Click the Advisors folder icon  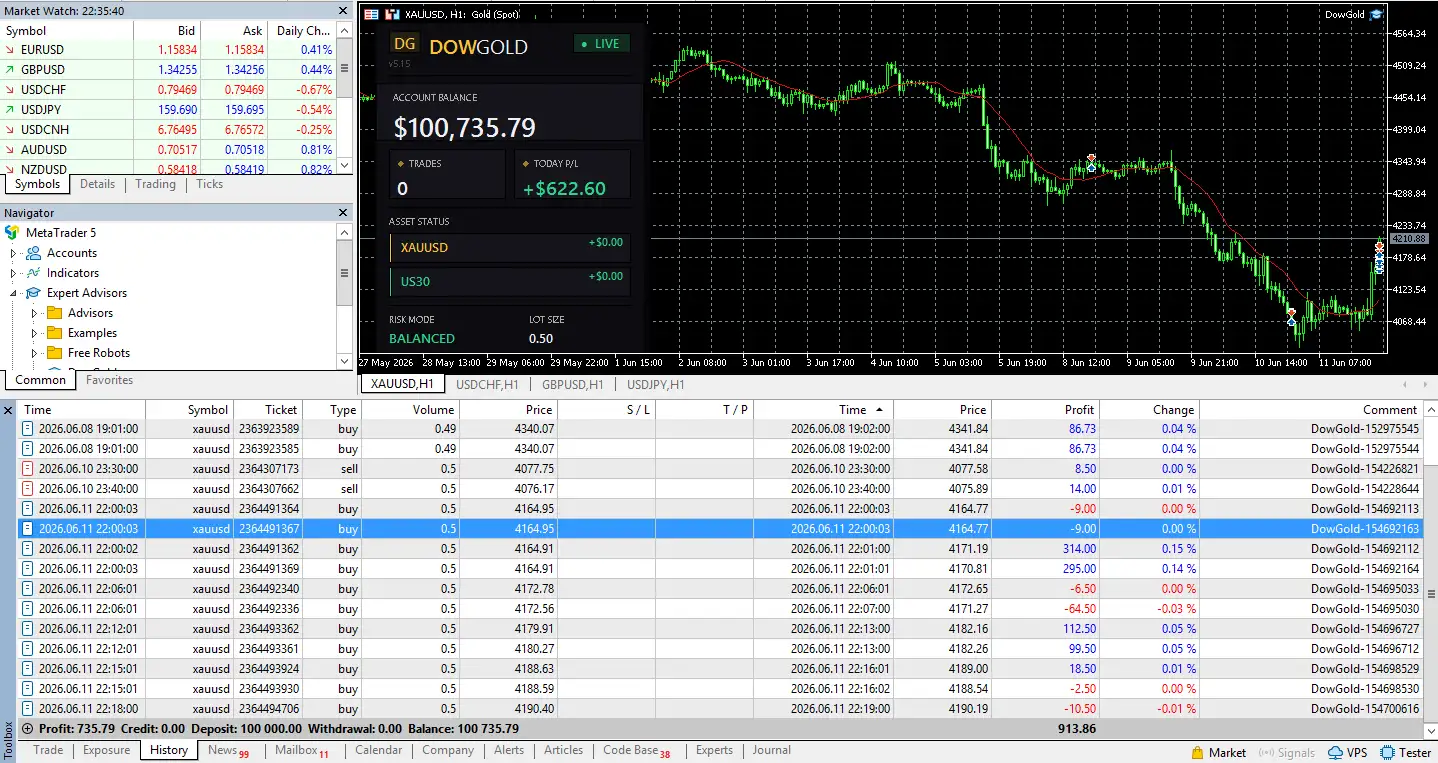(x=54, y=313)
